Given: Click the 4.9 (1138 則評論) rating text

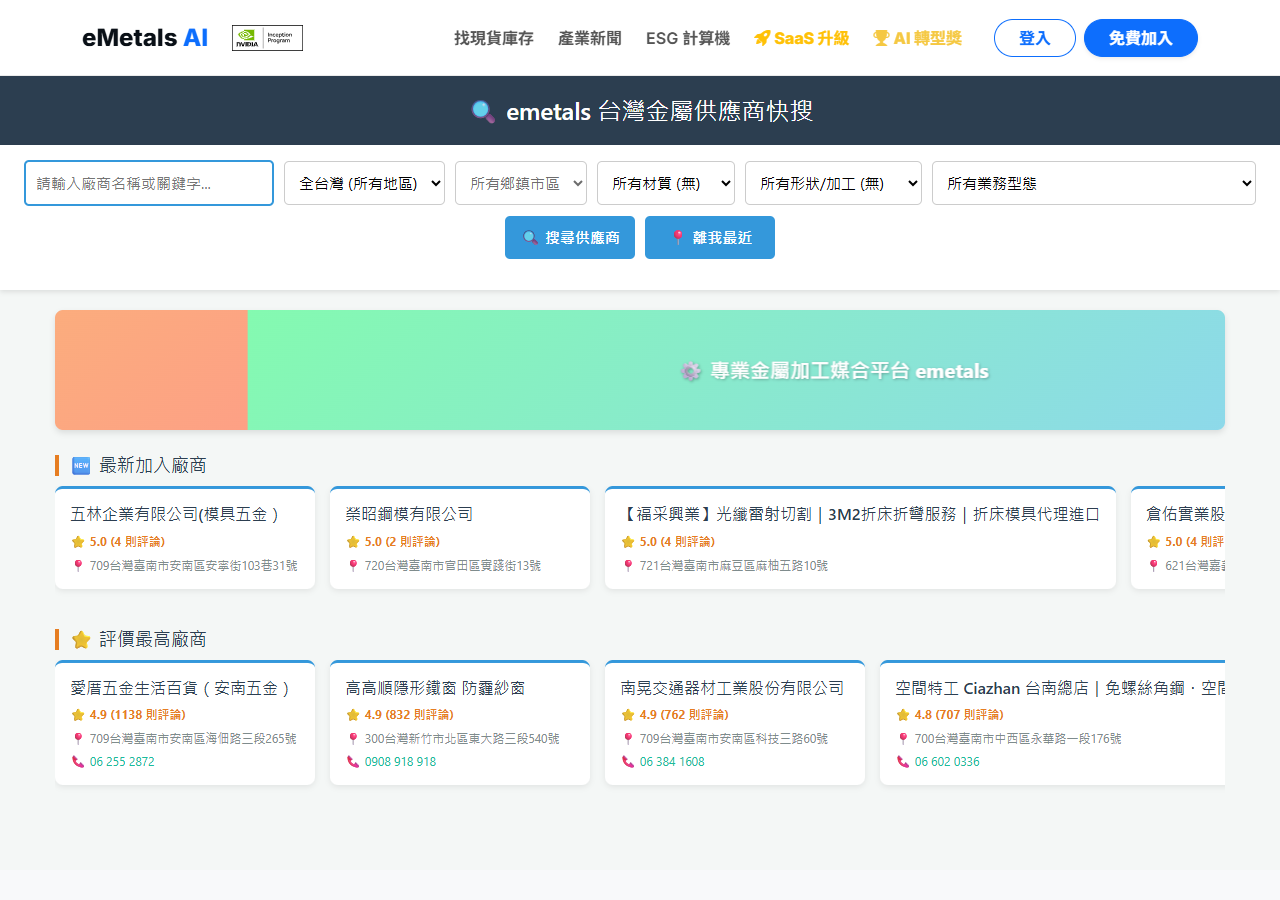Looking at the screenshot, I should pyautogui.click(x=137, y=715).
